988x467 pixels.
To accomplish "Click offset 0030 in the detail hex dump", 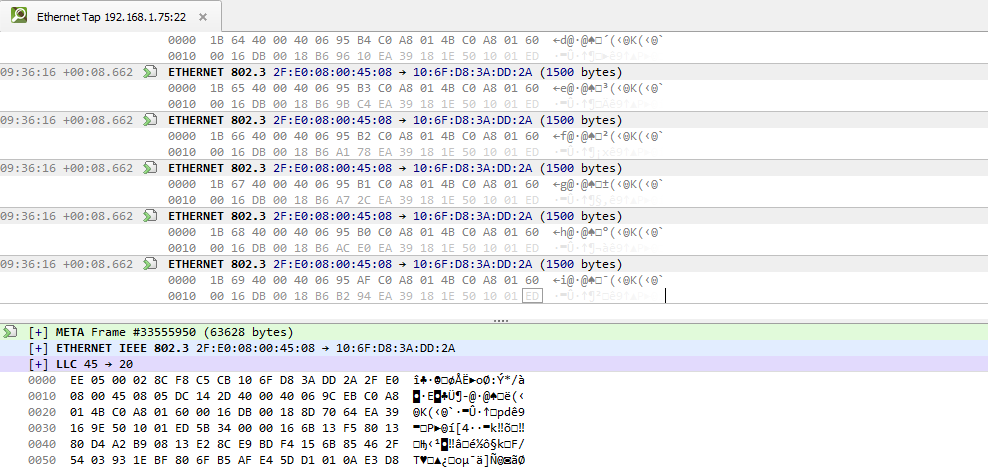I will pyautogui.click(x=42, y=428).
